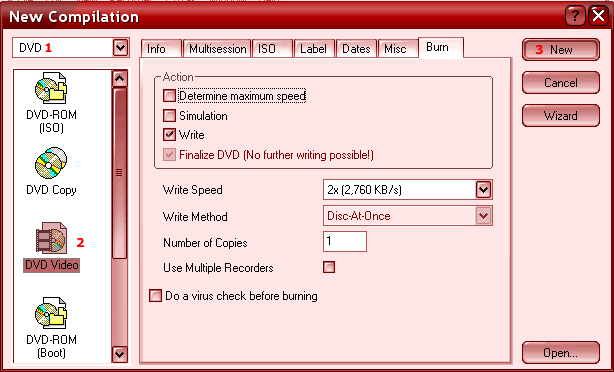This screenshot has width=614, height=372.
Task: Click the compilation list scrollbar thumb
Action: (119, 173)
